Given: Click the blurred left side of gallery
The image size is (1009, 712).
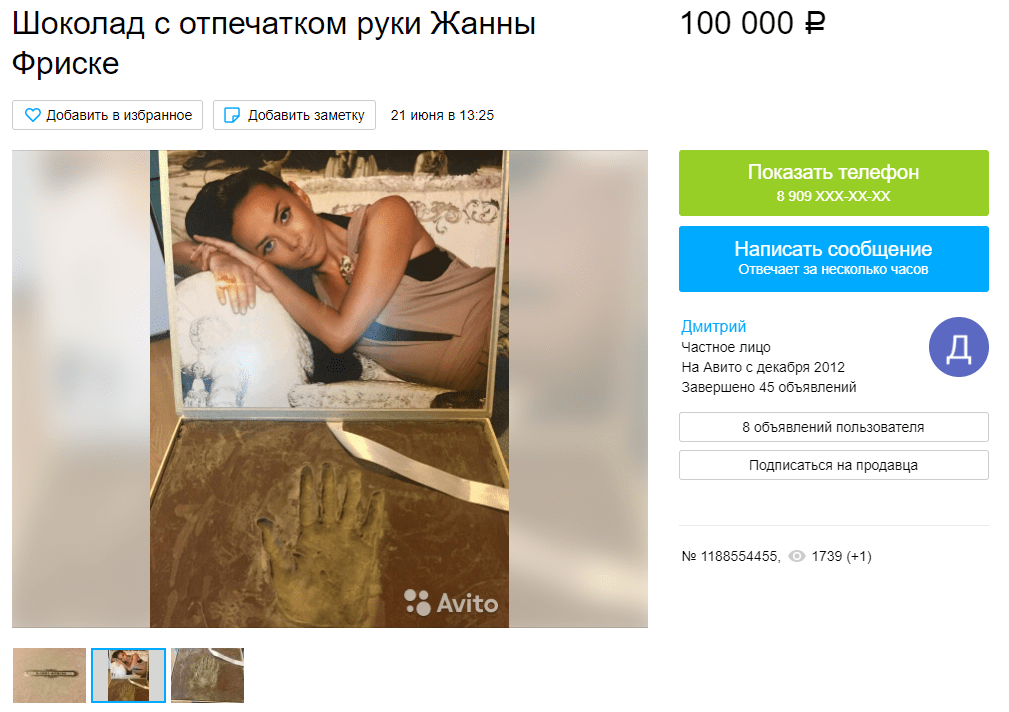Looking at the screenshot, I should (x=81, y=389).
